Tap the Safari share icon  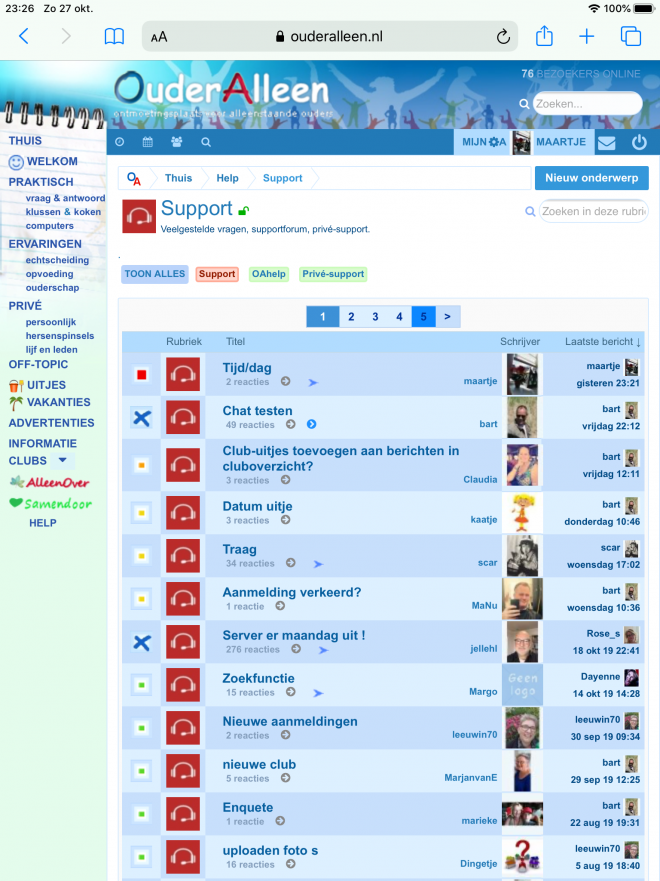(544, 37)
